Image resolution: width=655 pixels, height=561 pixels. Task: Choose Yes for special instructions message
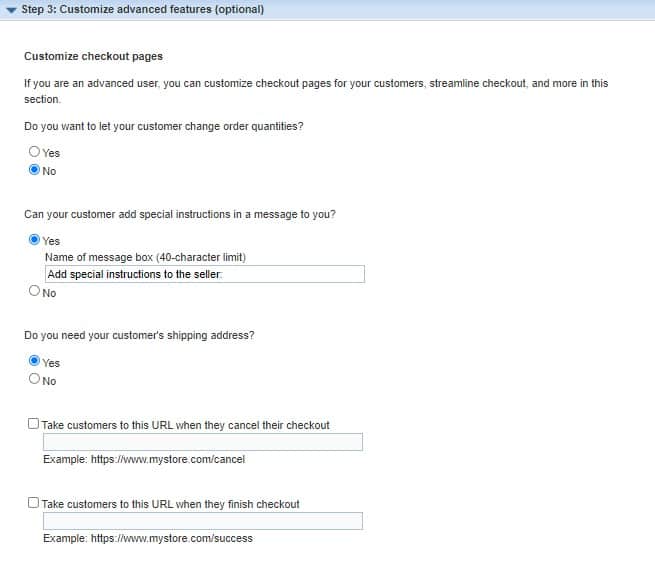click(34, 240)
